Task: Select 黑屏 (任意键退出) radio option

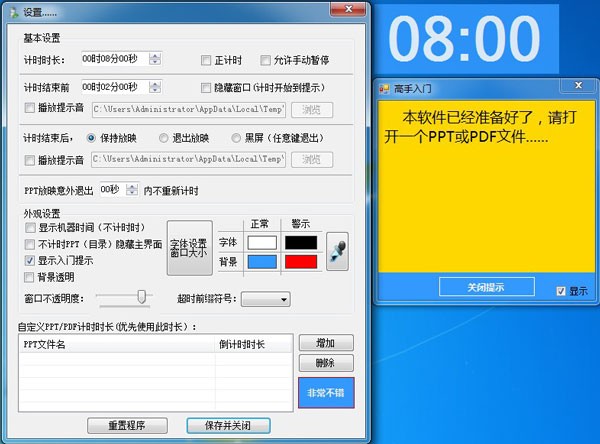Action: coord(237,138)
